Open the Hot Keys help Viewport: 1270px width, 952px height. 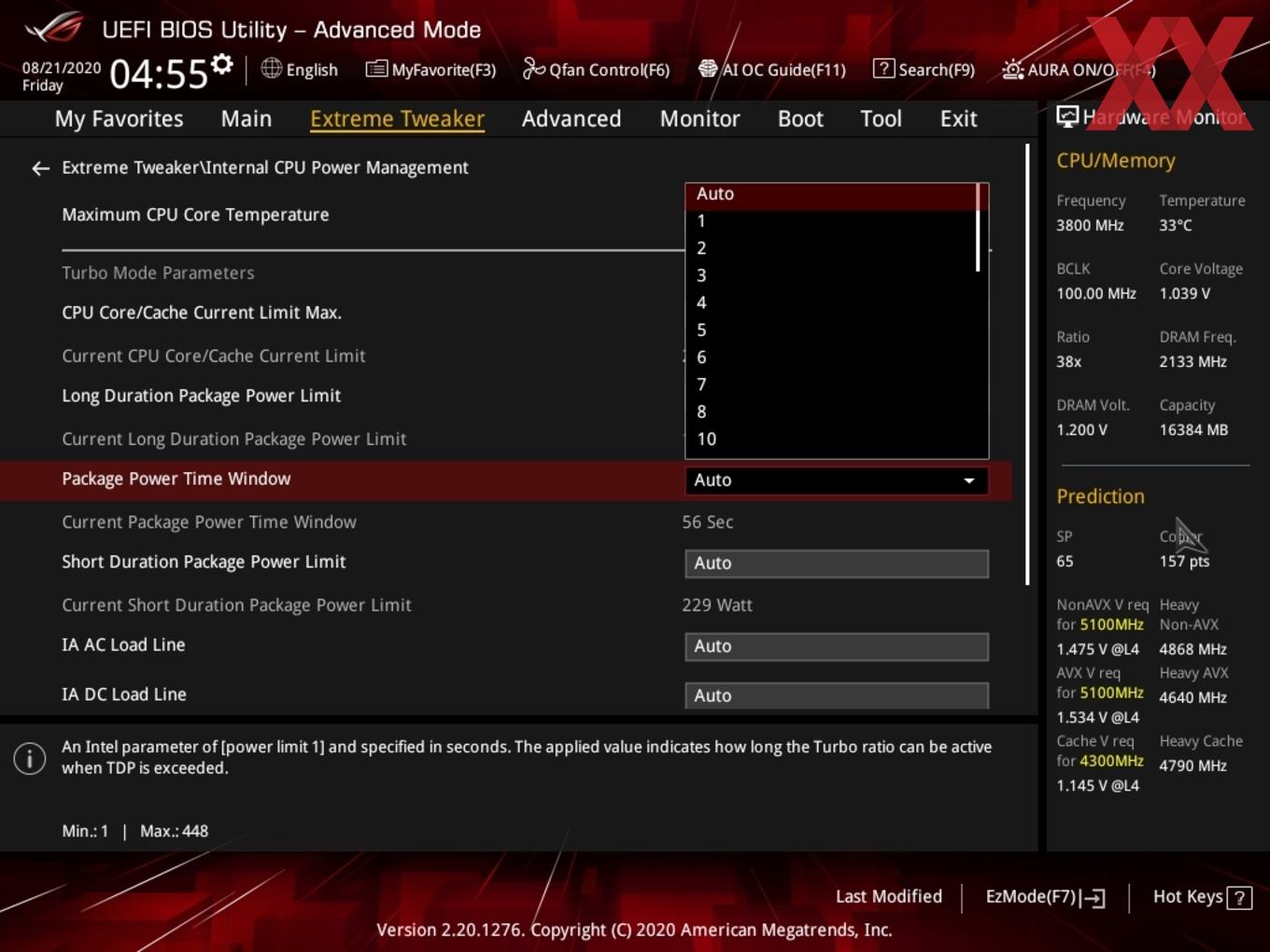click(1202, 897)
